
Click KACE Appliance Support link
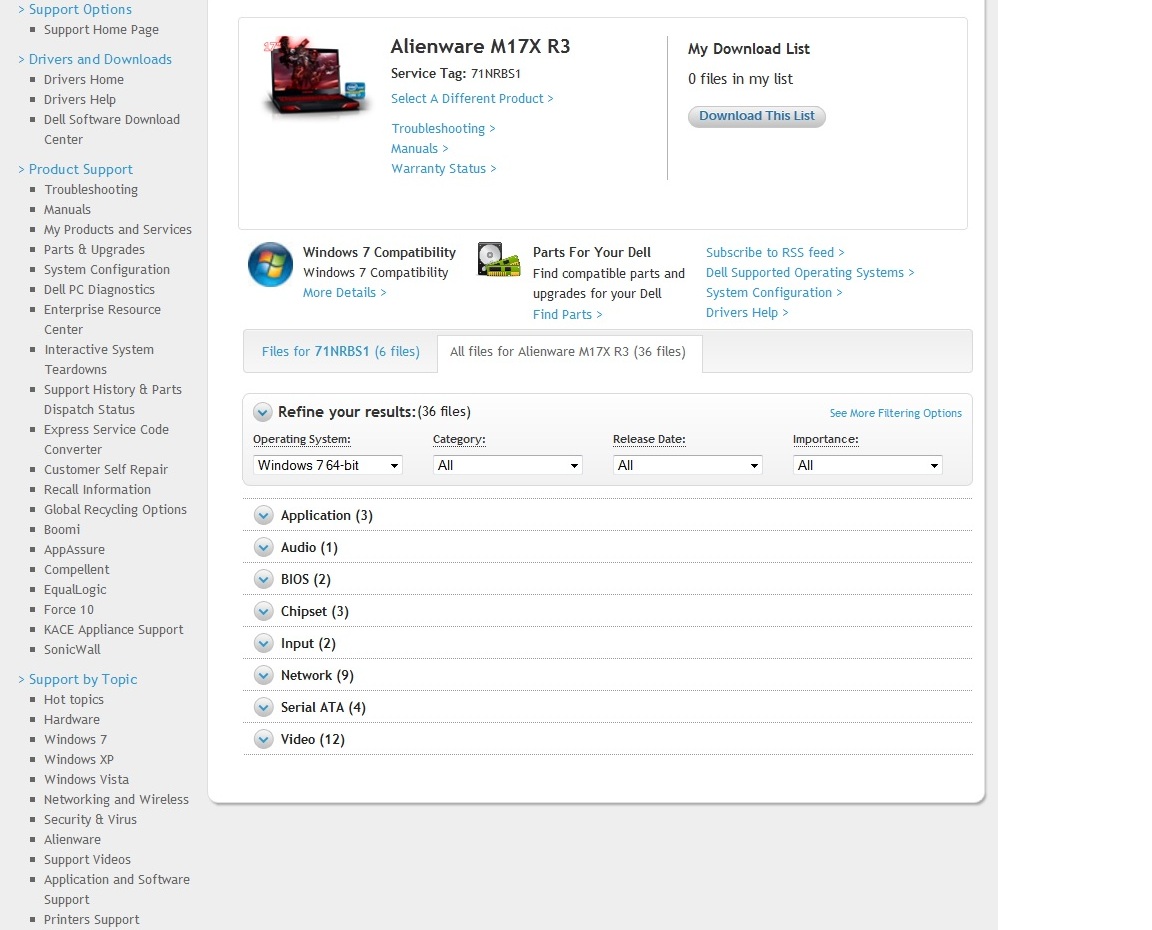coord(114,630)
